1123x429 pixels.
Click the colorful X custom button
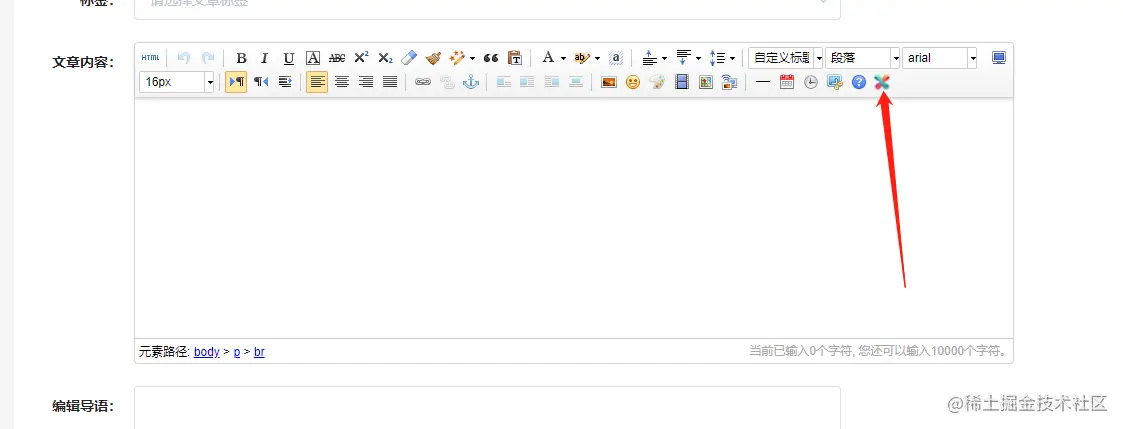(x=882, y=82)
